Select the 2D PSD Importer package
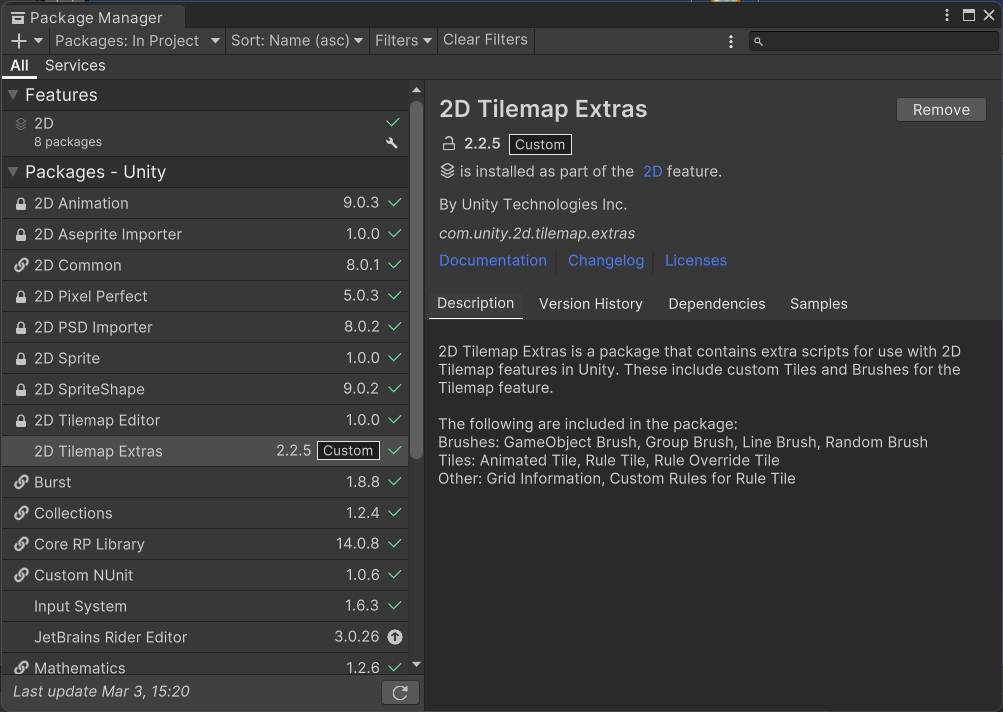 (205, 328)
